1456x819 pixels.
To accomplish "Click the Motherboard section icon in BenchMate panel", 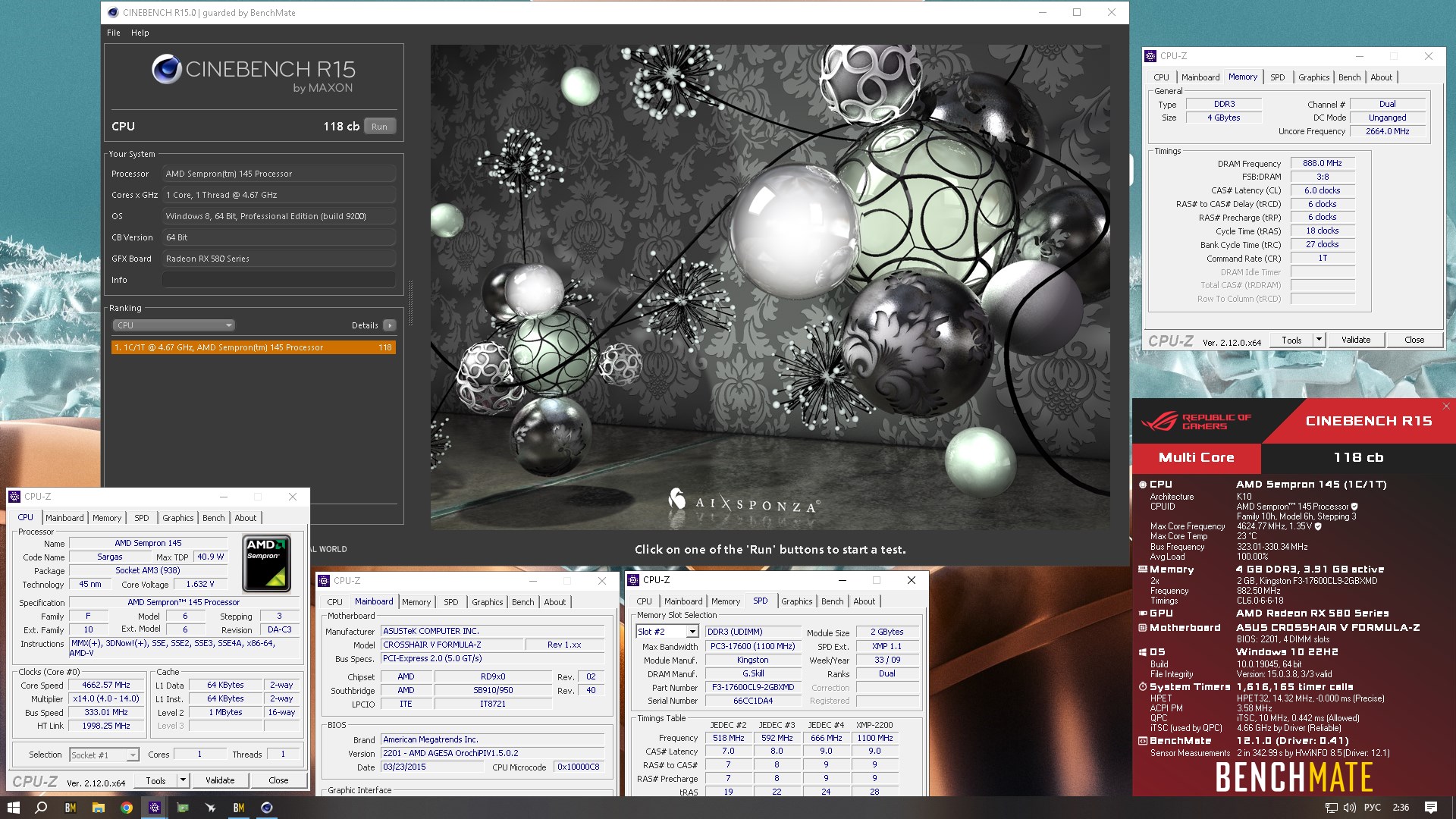I will [1142, 627].
